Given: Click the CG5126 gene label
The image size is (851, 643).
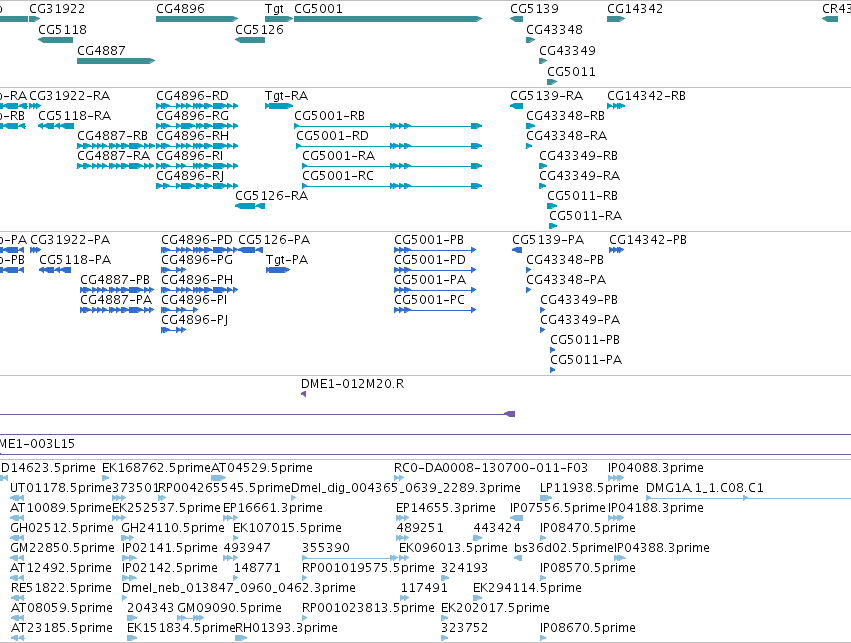Looking at the screenshot, I should coord(259,29).
